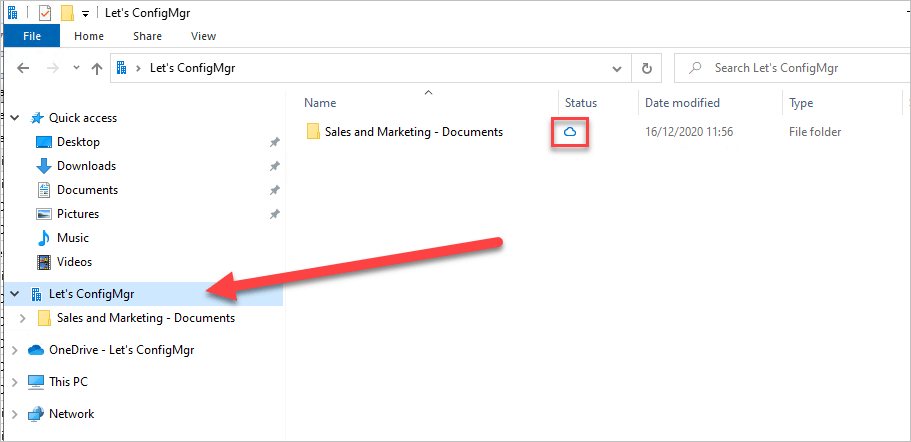911x442 pixels.
Task: Click the pin icon next to Downloads
Action: tap(275, 166)
